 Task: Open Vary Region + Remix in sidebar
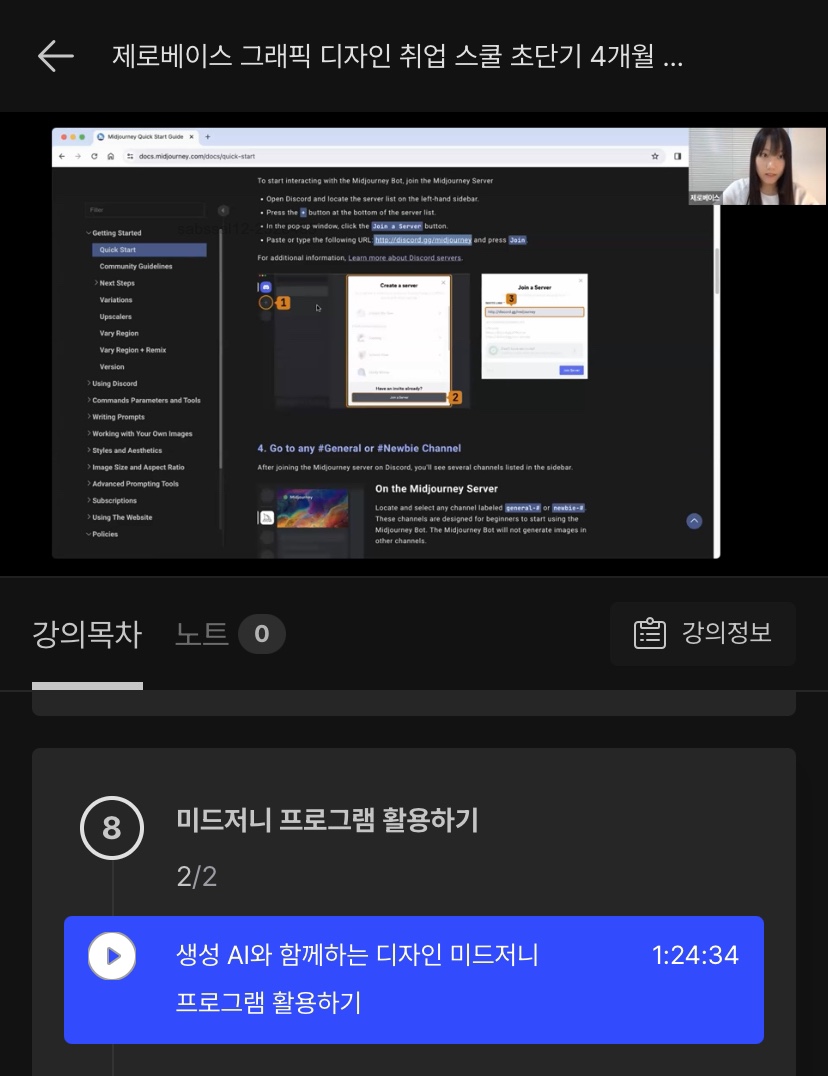click(x=132, y=350)
